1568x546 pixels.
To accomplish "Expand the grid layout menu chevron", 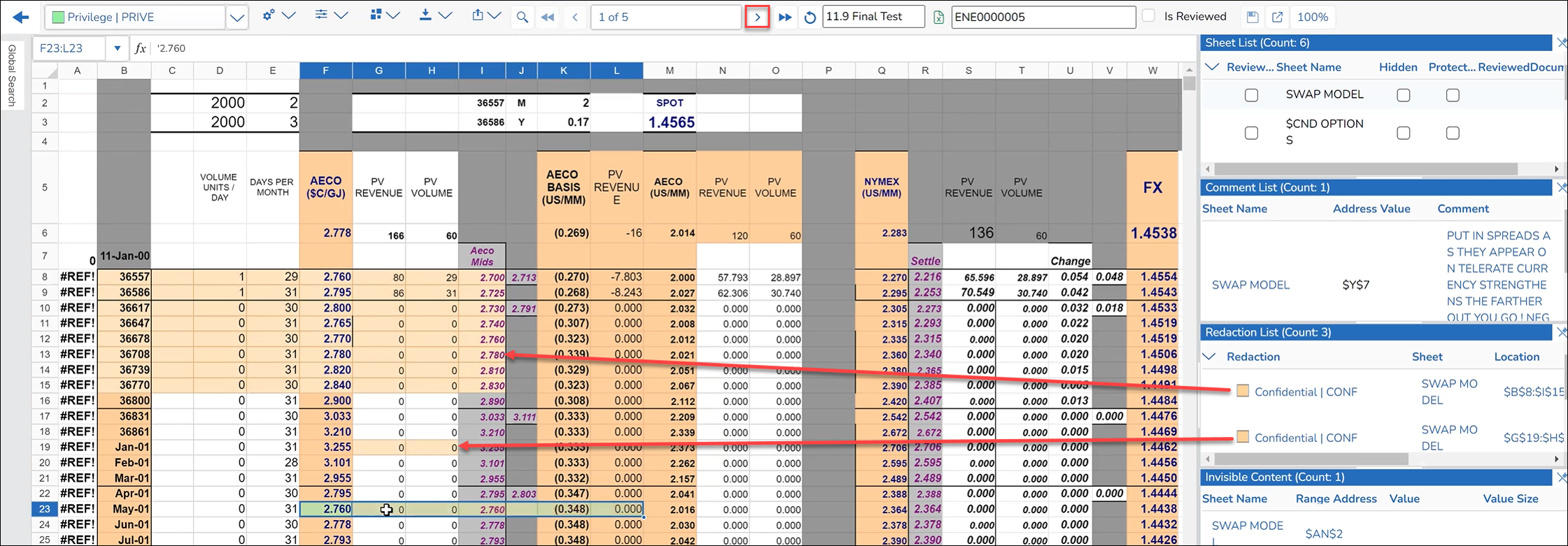I will (x=393, y=15).
